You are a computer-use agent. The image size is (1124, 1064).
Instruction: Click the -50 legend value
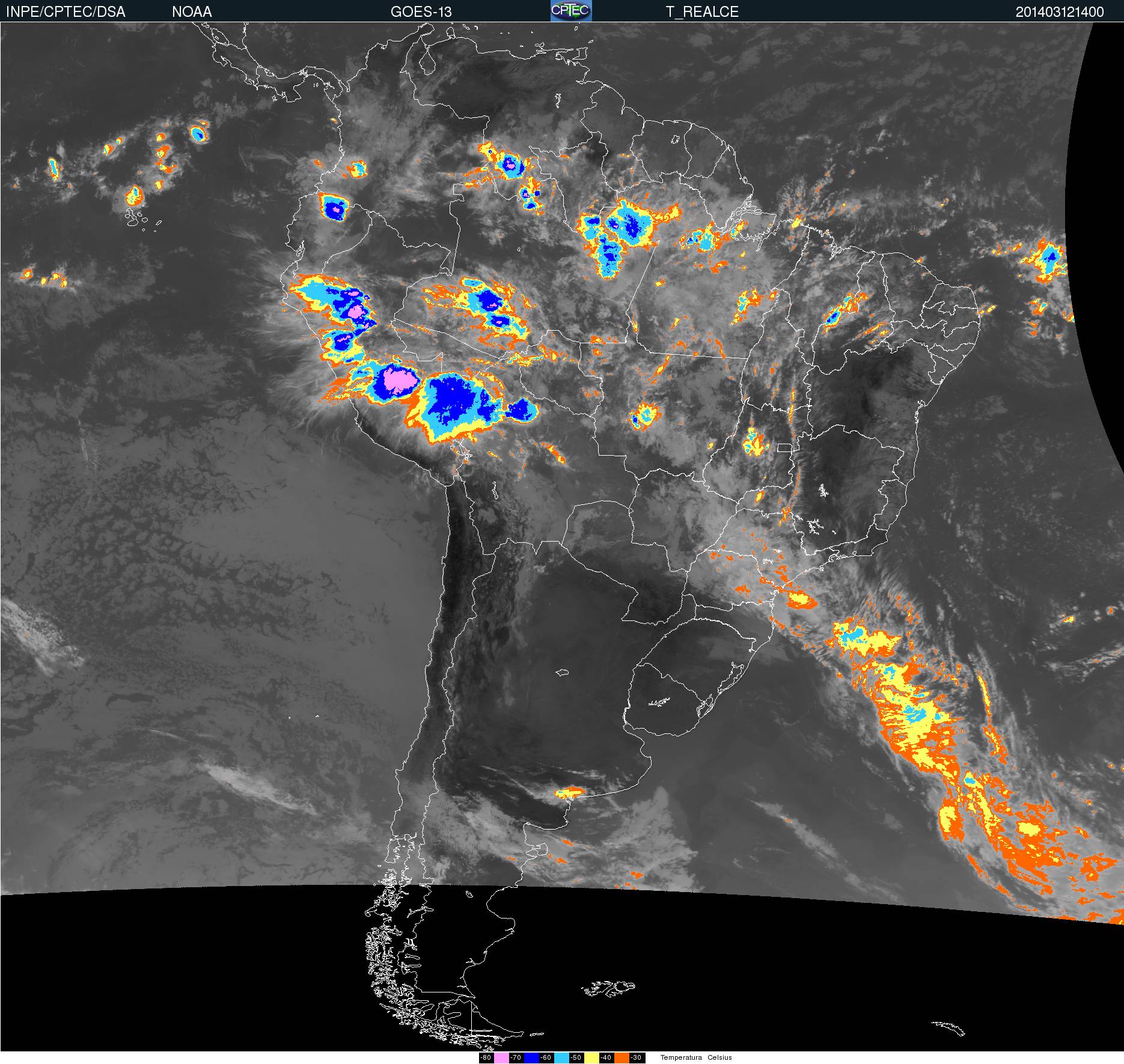tap(576, 1057)
